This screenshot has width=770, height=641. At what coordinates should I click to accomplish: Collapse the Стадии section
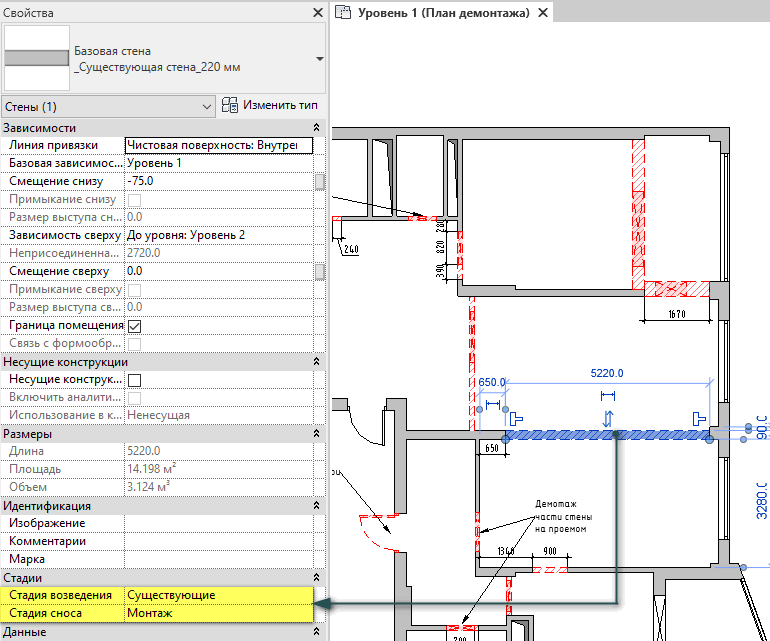click(316, 578)
